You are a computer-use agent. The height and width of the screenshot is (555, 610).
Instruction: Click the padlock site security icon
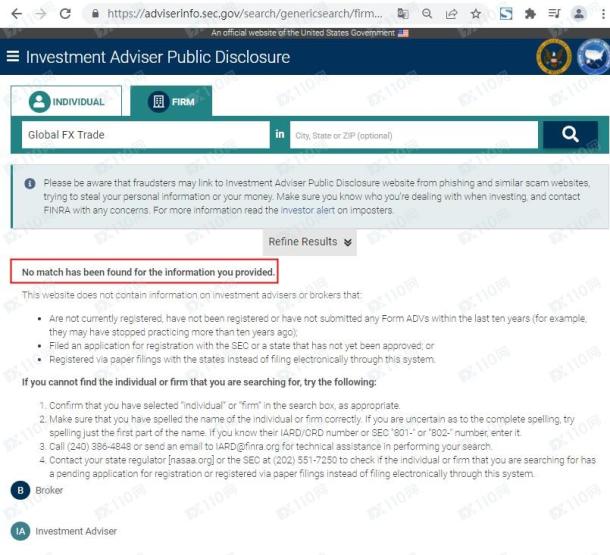pos(95,14)
